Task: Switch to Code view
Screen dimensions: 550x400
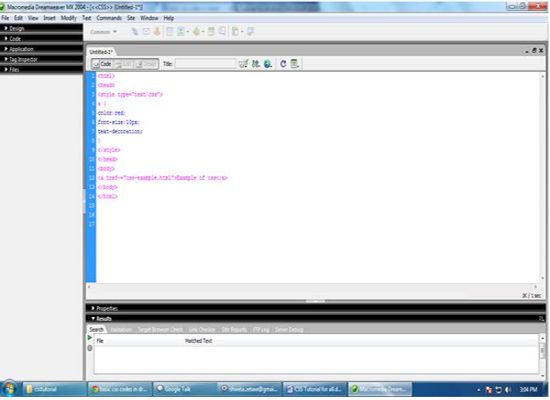Action: point(102,64)
